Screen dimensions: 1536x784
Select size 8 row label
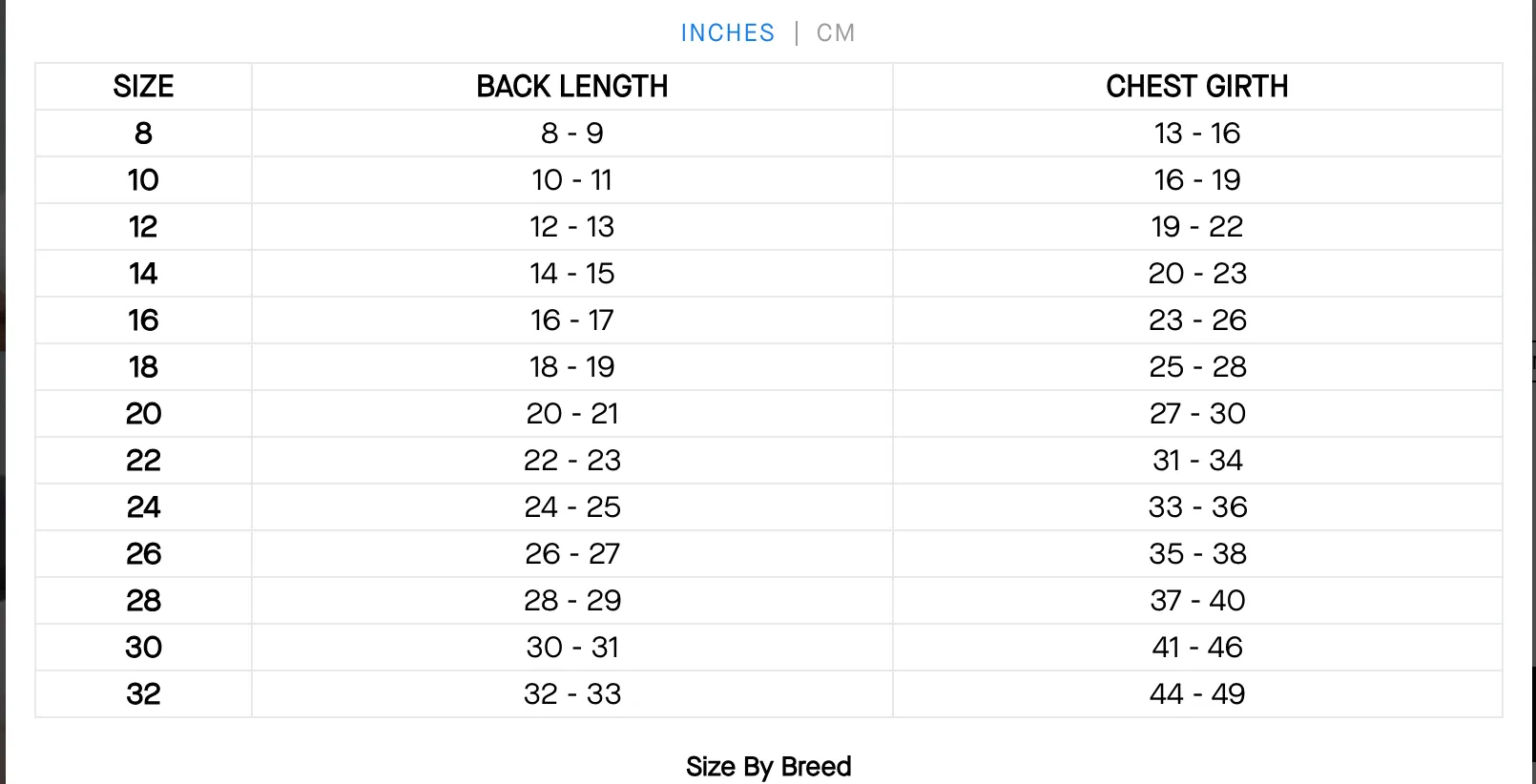click(144, 134)
